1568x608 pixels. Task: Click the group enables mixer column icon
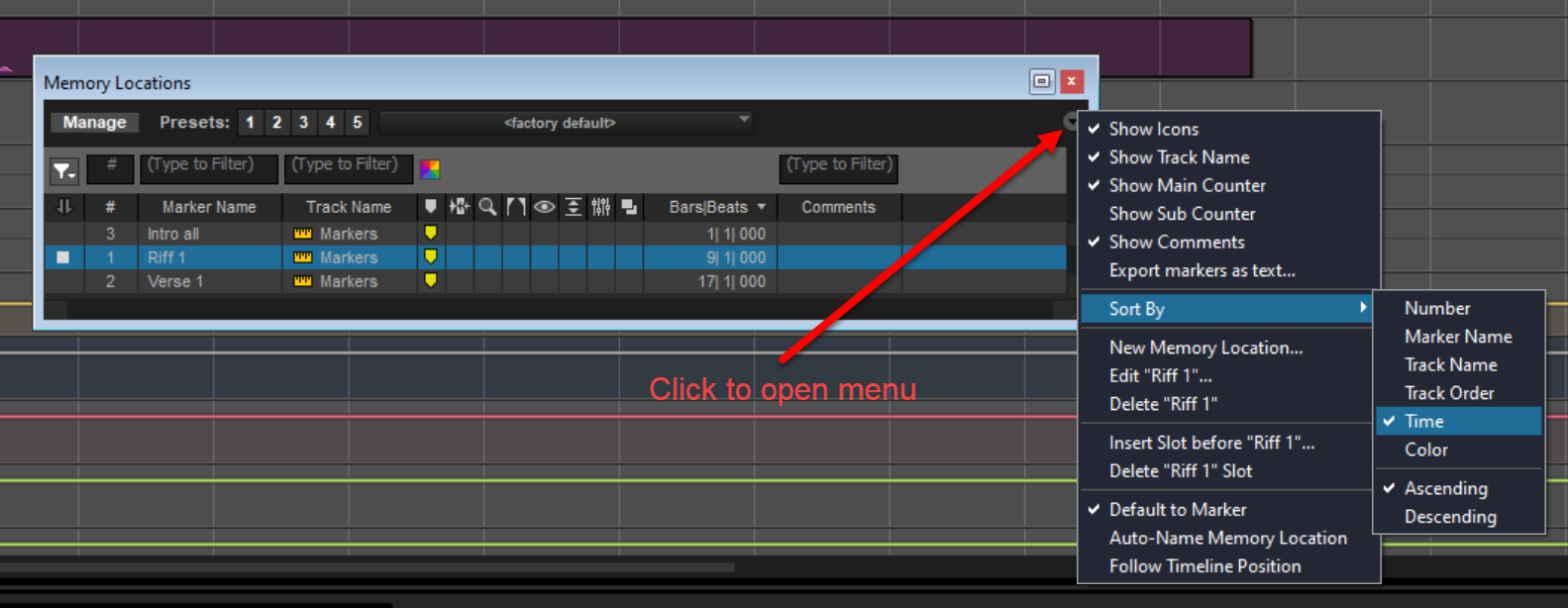pyautogui.click(x=600, y=207)
